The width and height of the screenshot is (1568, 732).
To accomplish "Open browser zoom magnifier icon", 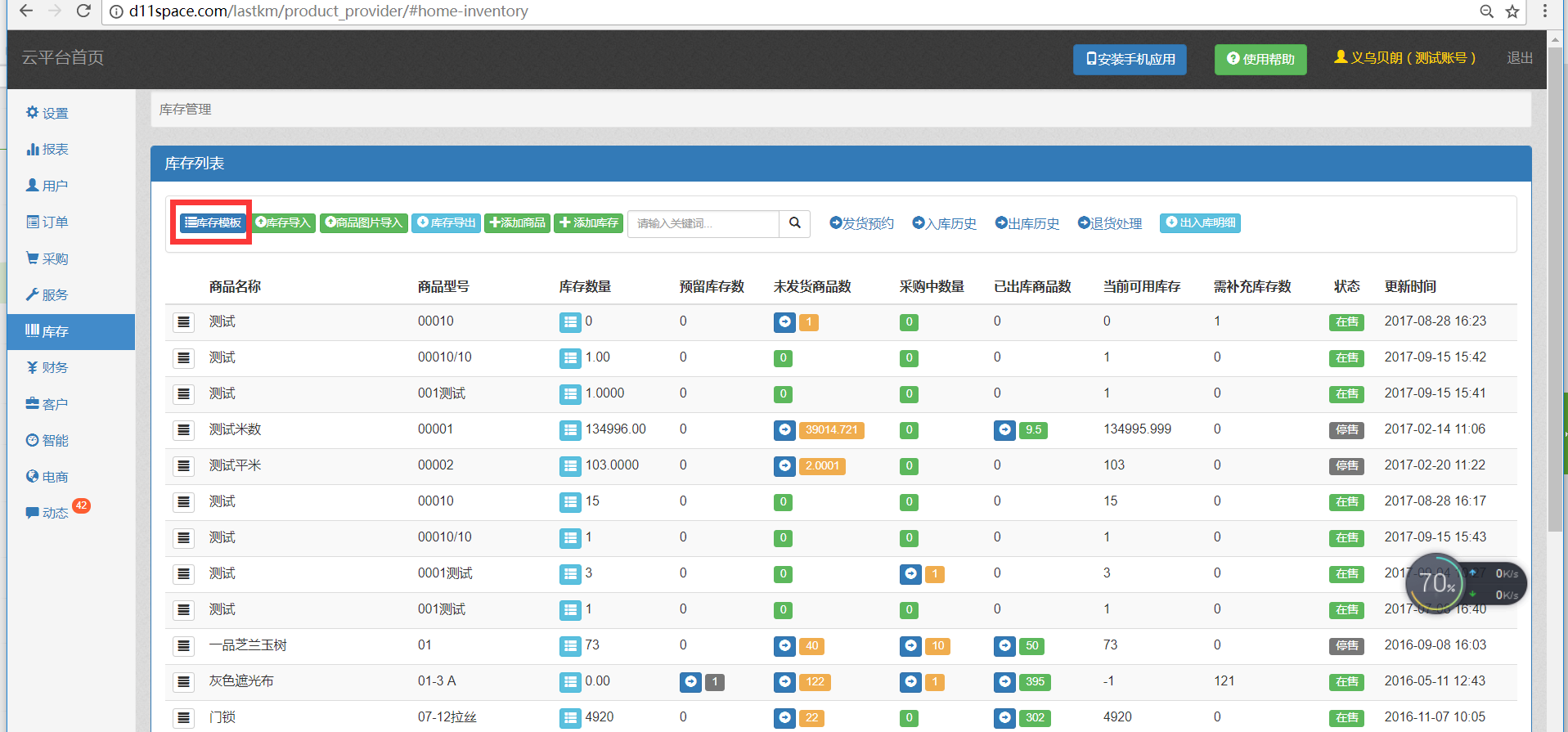I will coord(1487,11).
